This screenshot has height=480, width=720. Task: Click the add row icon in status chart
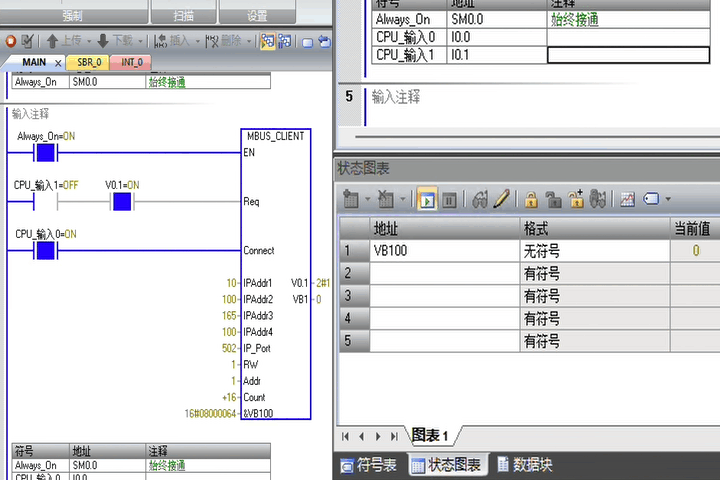[351, 199]
